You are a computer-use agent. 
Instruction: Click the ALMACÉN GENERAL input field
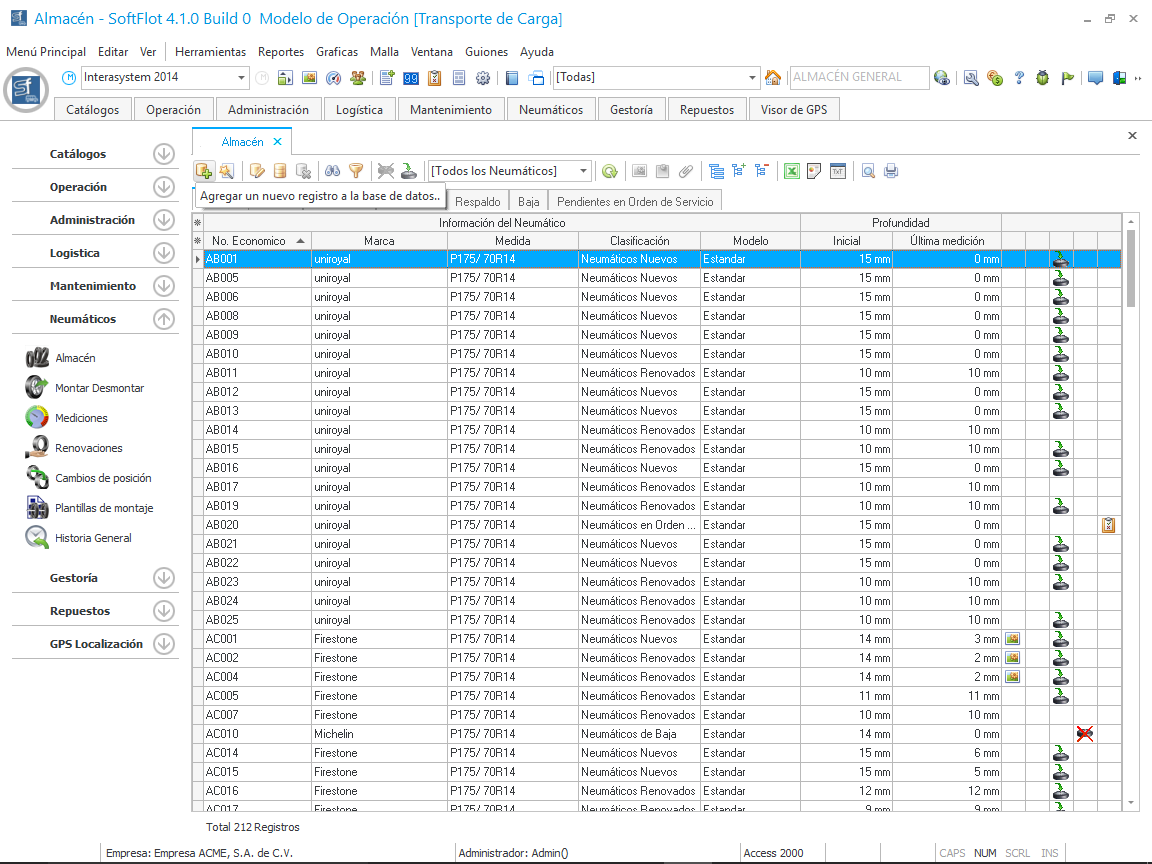pos(857,78)
